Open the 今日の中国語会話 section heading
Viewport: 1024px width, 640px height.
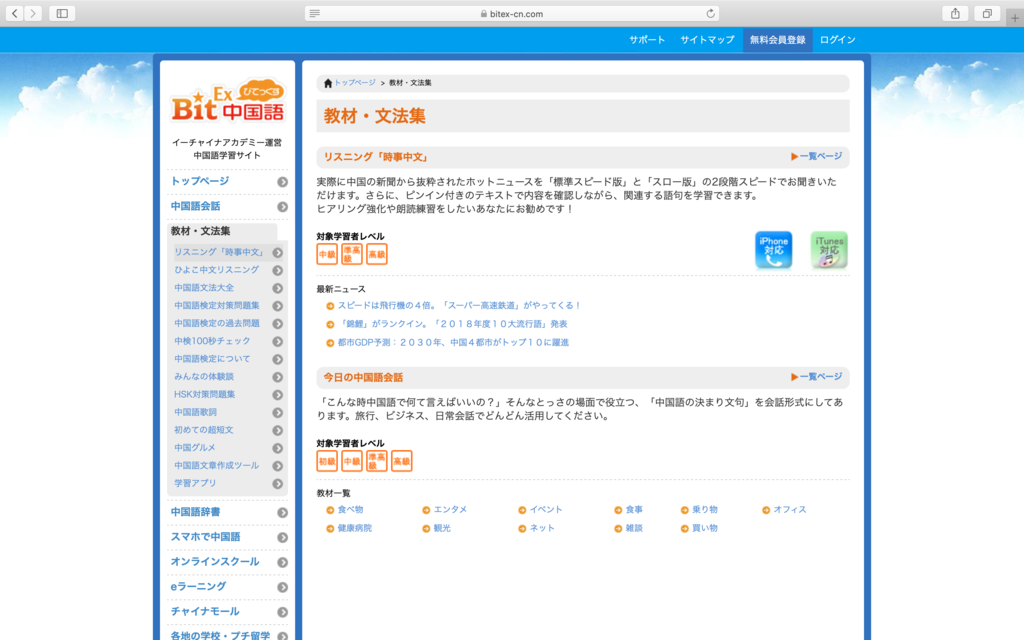coord(363,377)
